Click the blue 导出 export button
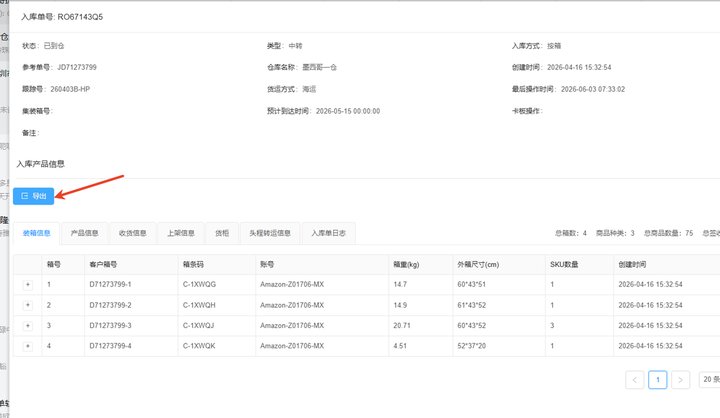The height and width of the screenshot is (418, 720). pyautogui.click(x=34, y=196)
